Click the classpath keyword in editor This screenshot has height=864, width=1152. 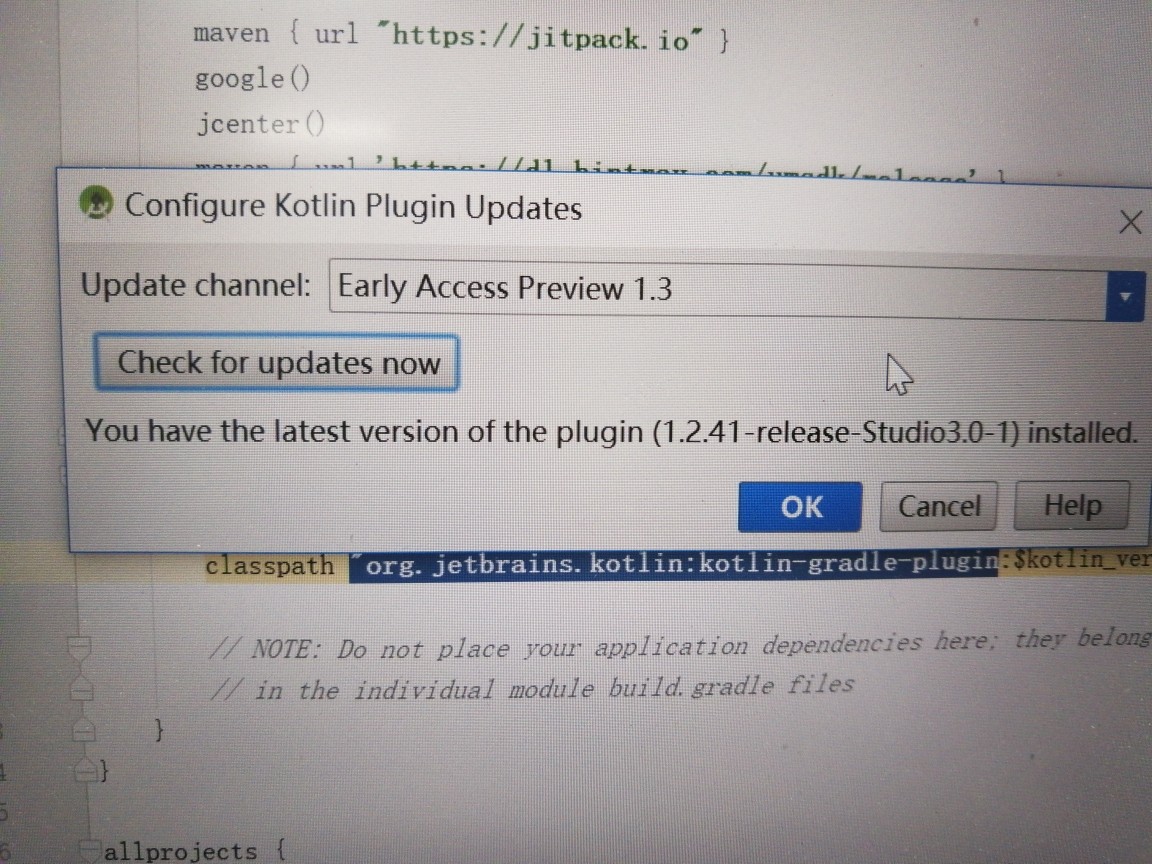270,566
